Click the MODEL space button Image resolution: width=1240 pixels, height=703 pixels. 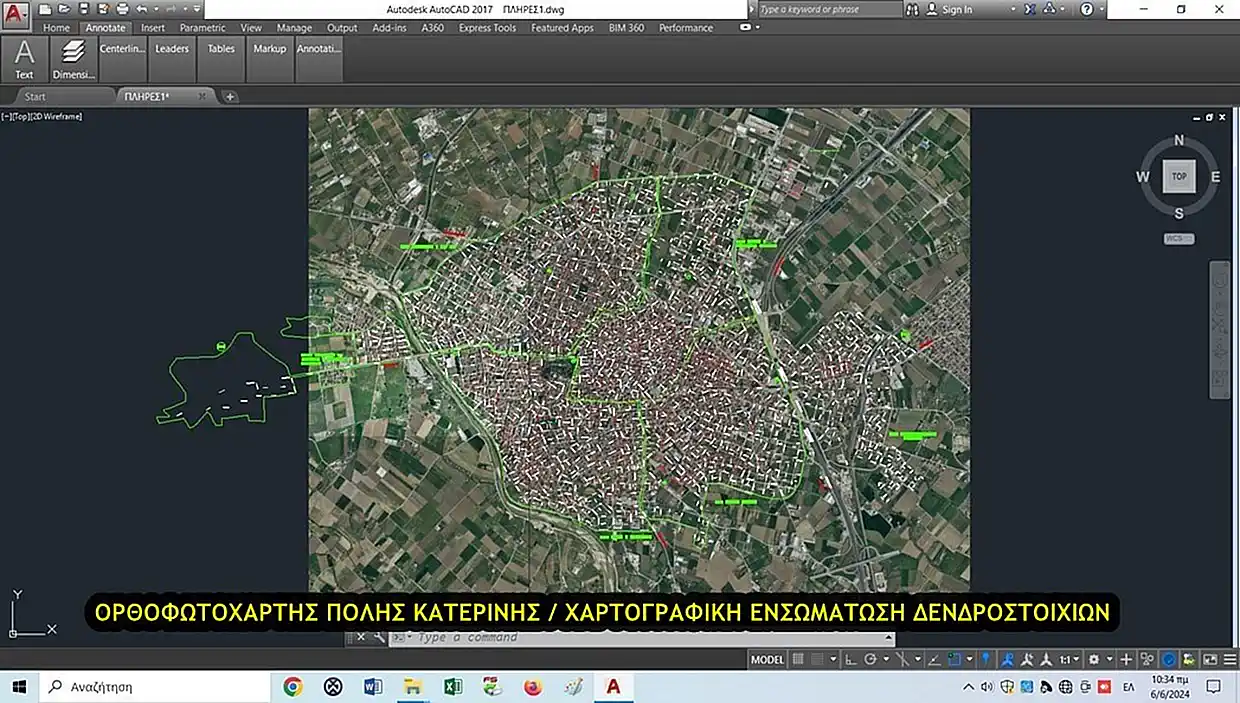coord(767,659)
